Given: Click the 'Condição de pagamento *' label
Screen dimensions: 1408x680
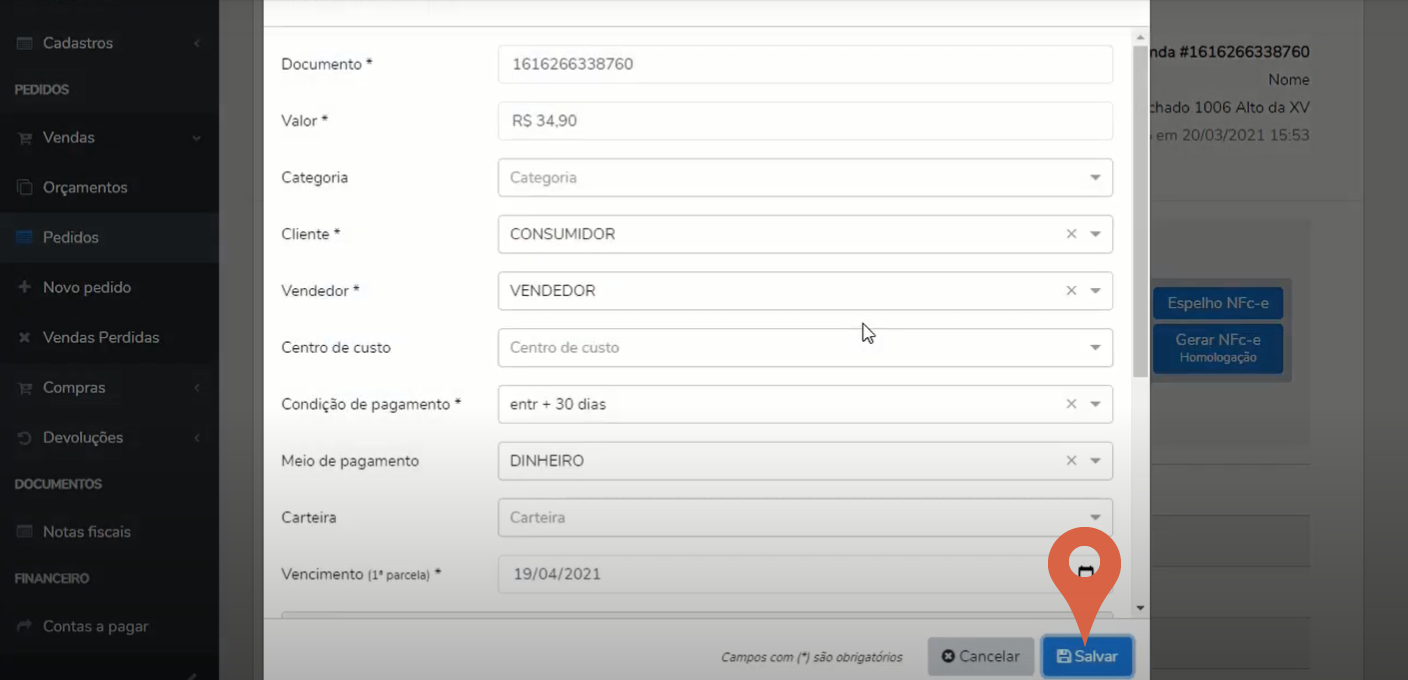Looking at the screenshot, I should coord(371,404).
